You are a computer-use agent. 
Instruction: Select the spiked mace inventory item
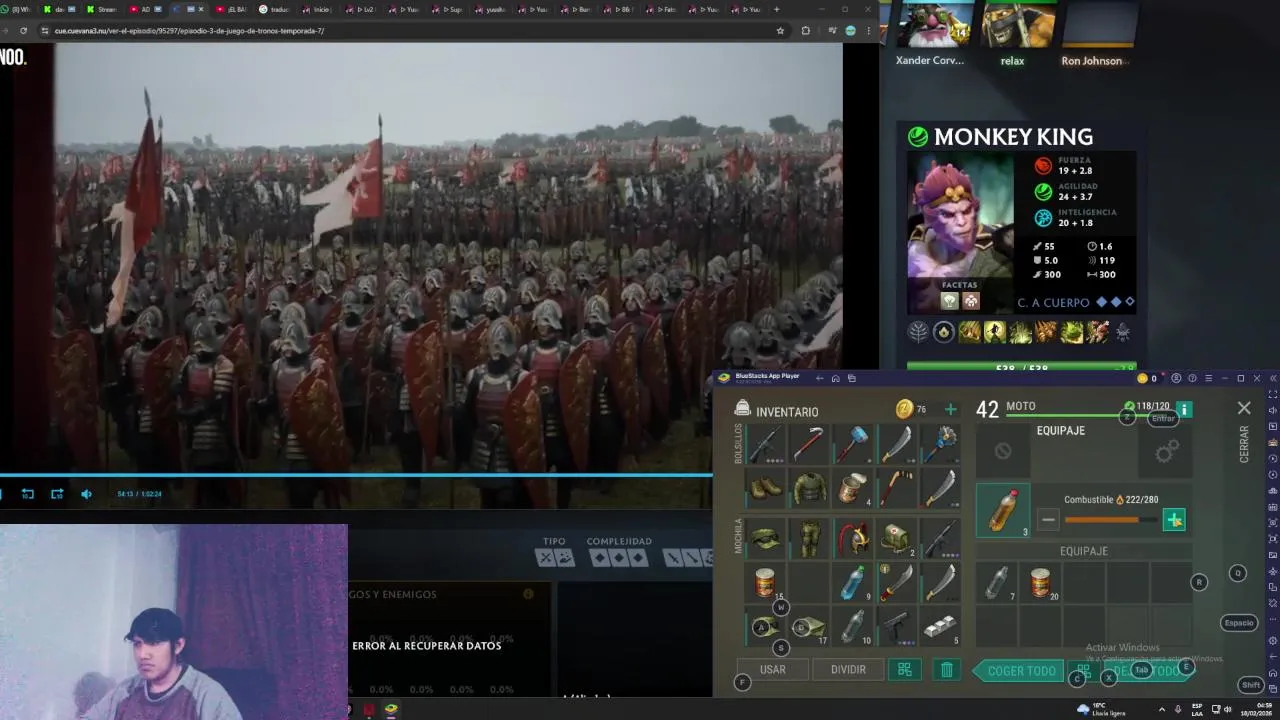941,444
